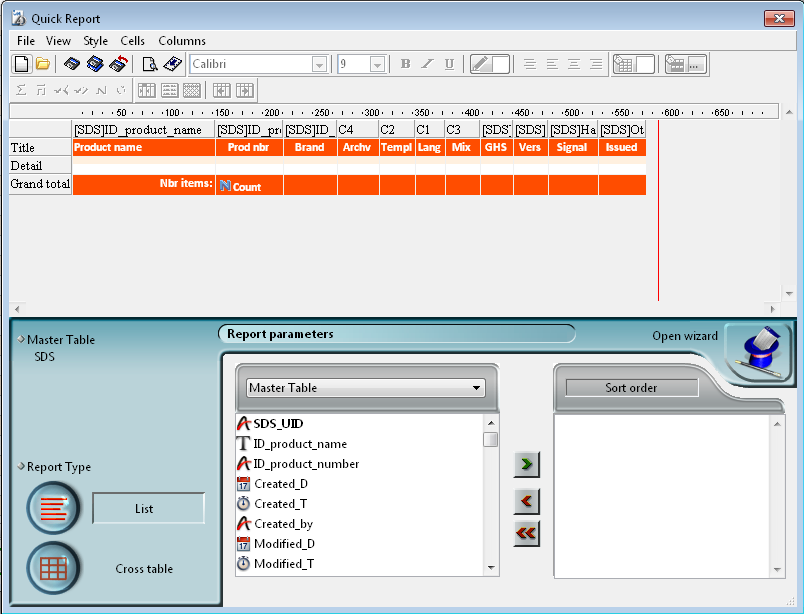Click the double red remove-all arrows button
804x614 pixels.
coord(527,533)
